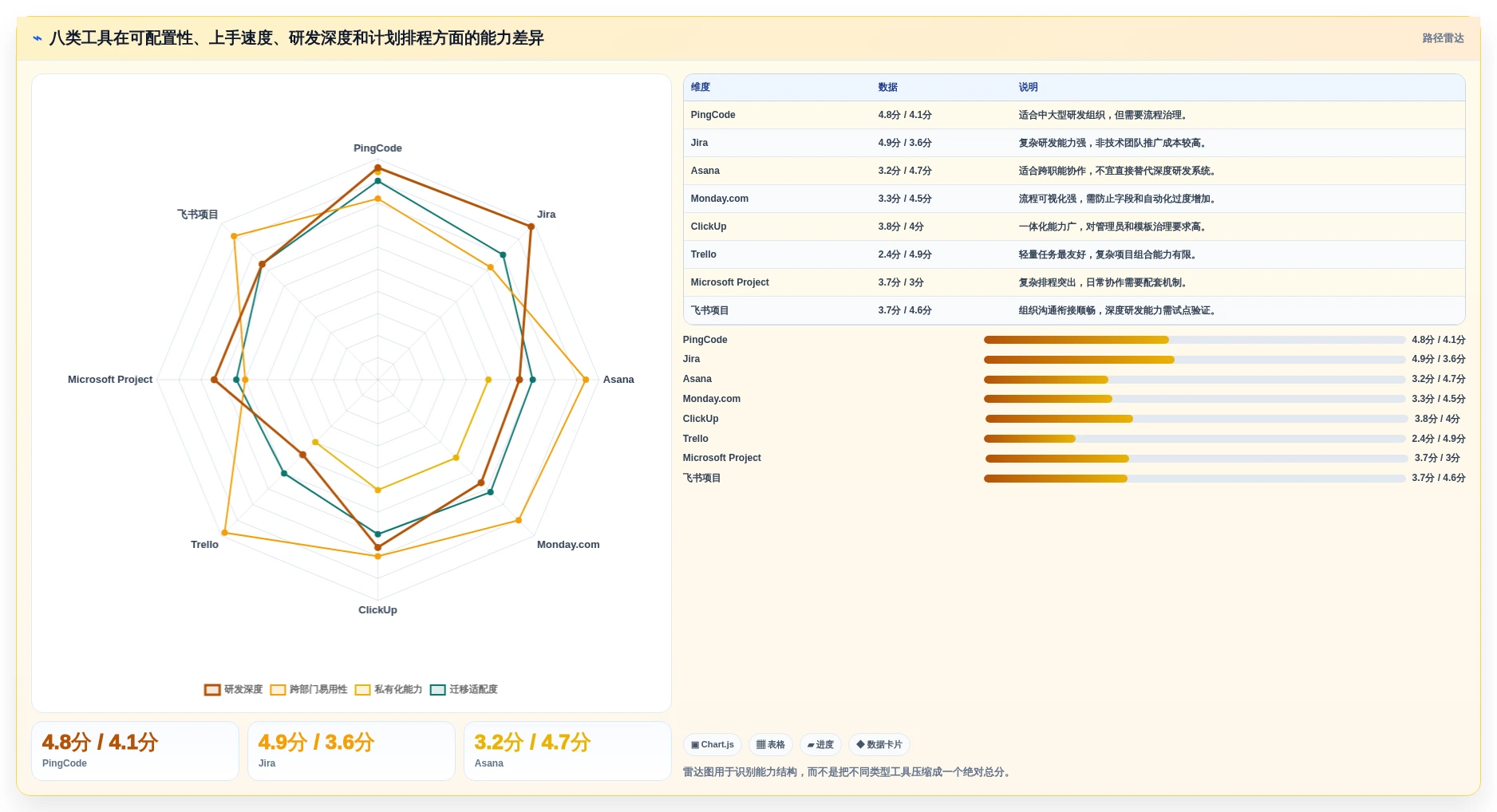The height and width of the screenshot is (812, 1497).
Task: Click the 飞书项目 axis label on radar
Action: pos(197,215)
